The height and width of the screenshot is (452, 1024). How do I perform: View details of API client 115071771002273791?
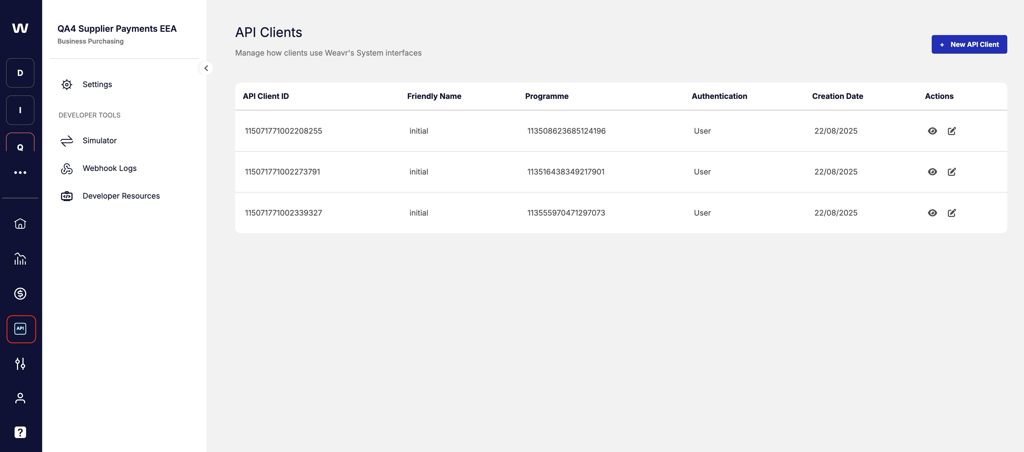click(932, 172)
